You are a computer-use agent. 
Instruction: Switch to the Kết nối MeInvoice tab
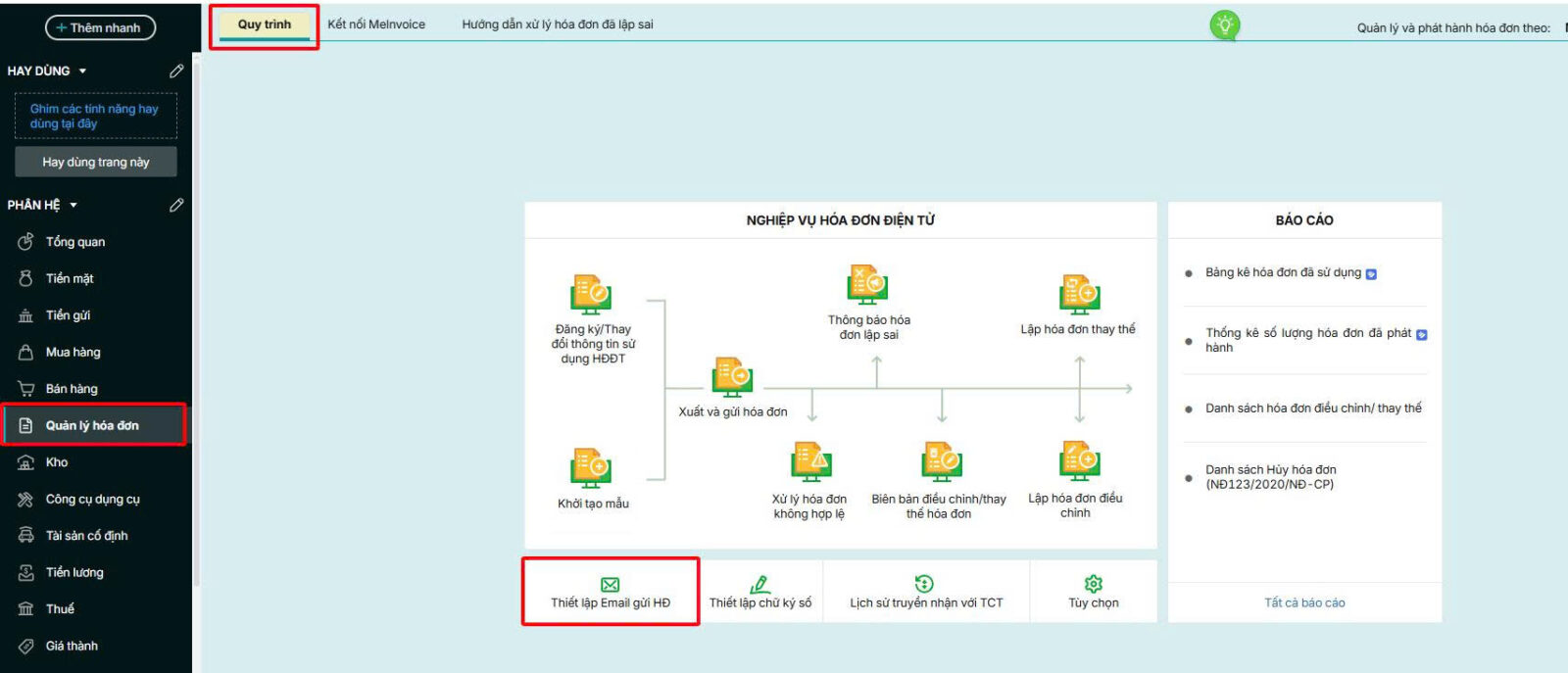tap(376, 24)
